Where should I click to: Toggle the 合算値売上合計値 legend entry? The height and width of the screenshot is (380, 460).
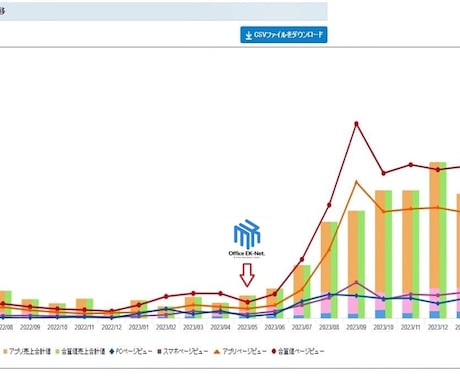click(80, 351)
